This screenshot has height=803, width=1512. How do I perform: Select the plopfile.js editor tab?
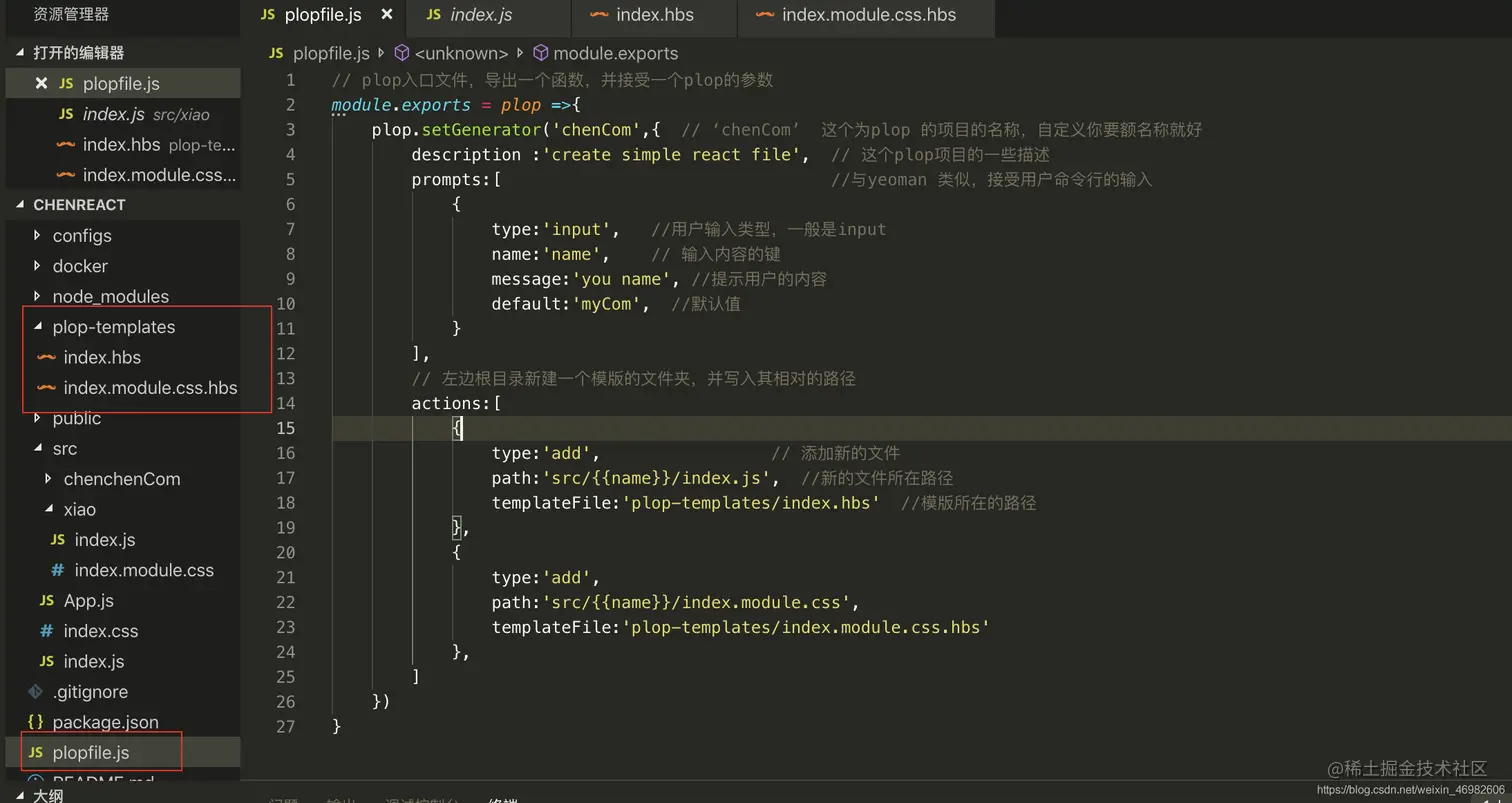tap(323, 15)
